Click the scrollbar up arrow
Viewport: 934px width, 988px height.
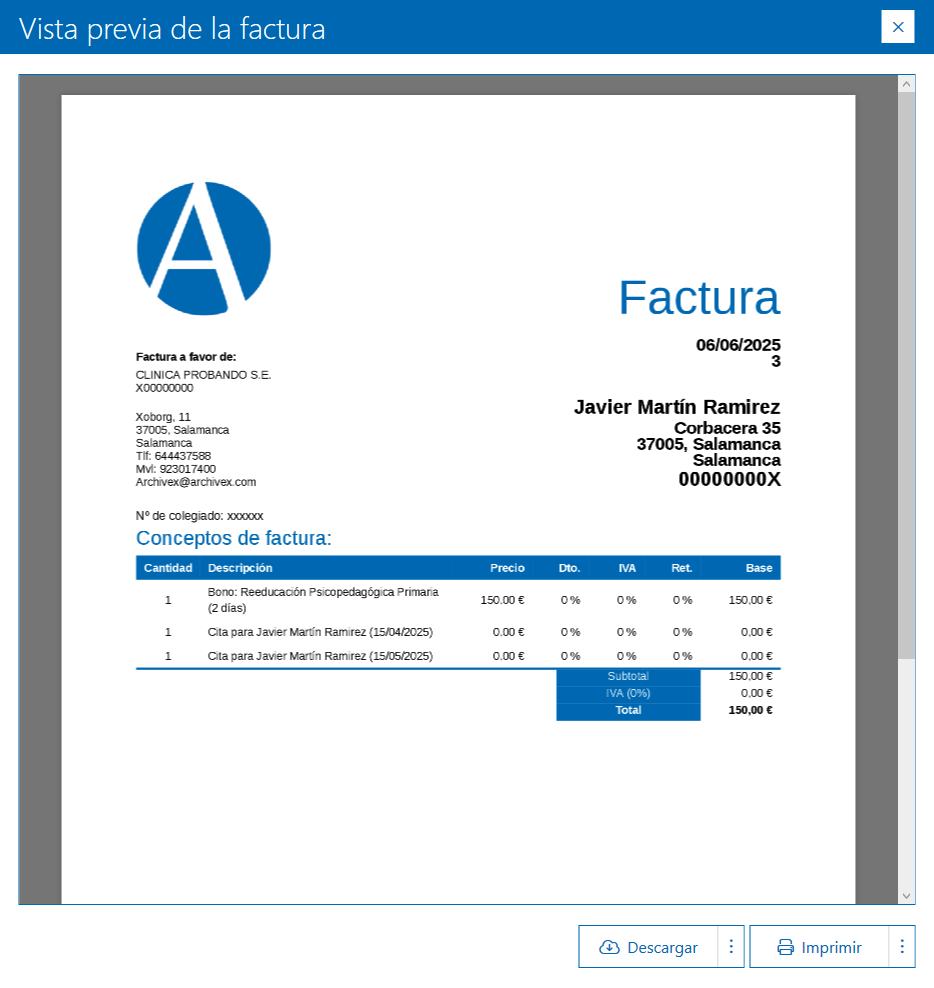pyautogui.click(x=907, y=83)
